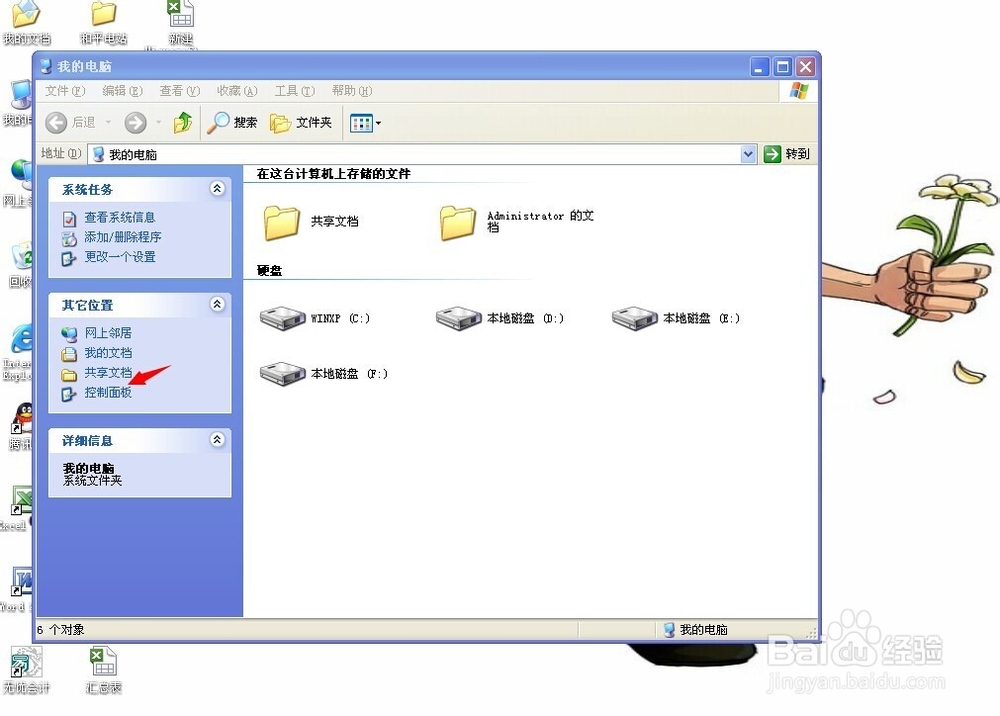Click the 网上邻居 network icon in sidebar

click(69, 334)
